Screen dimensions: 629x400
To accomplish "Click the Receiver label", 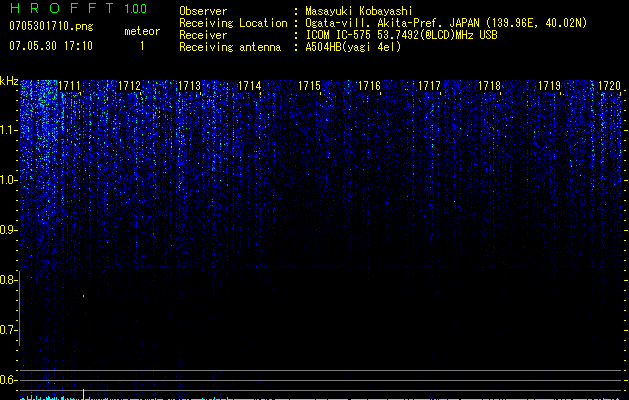I will coord(203,35).
